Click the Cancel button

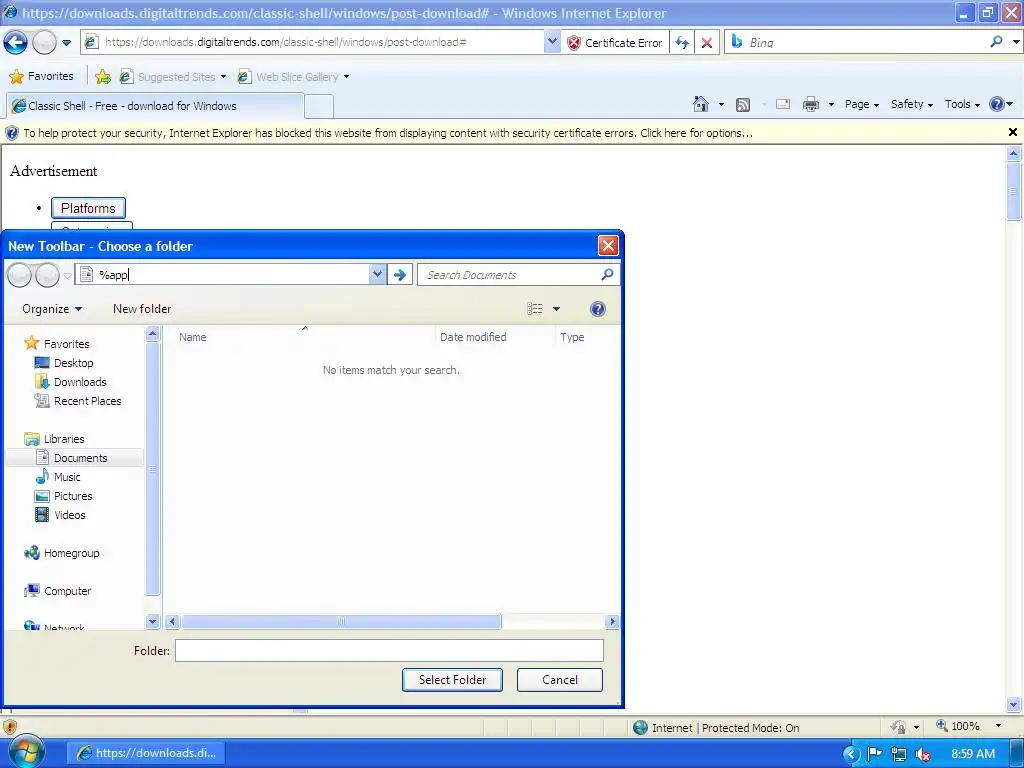[x=560, y=679]
